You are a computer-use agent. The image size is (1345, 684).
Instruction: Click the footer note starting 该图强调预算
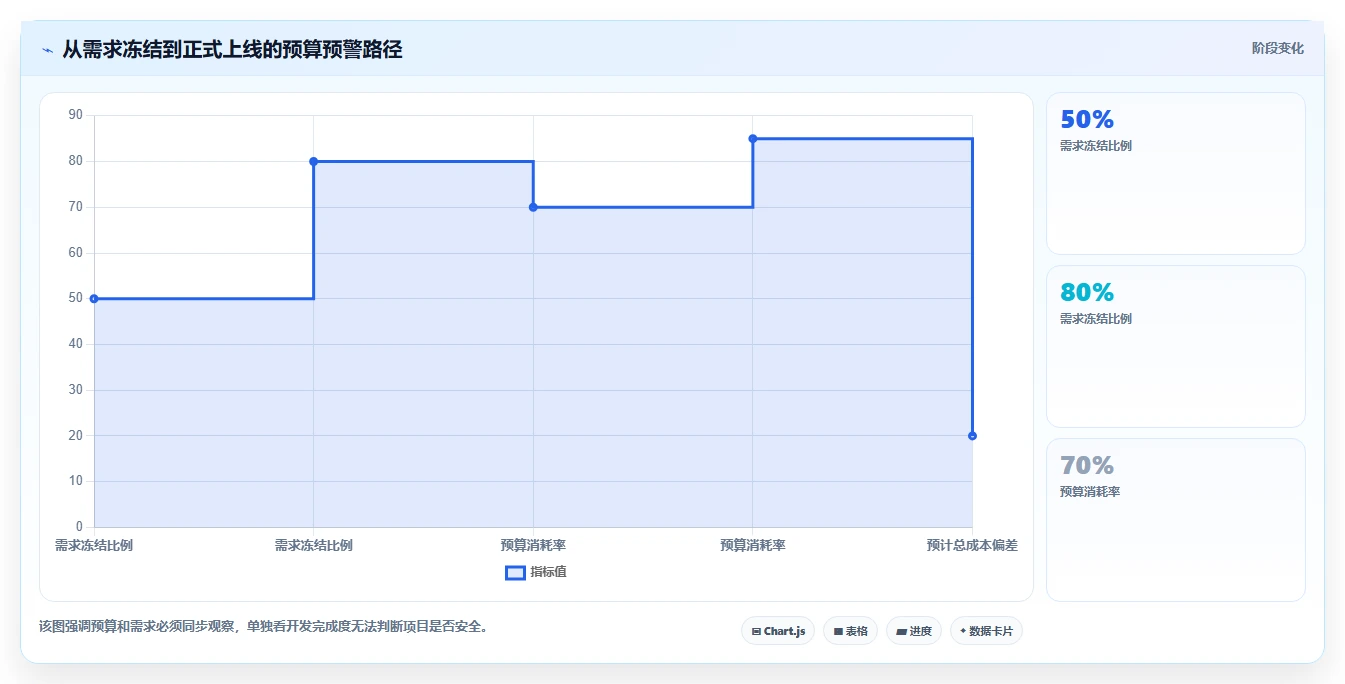tap(263, 627)
